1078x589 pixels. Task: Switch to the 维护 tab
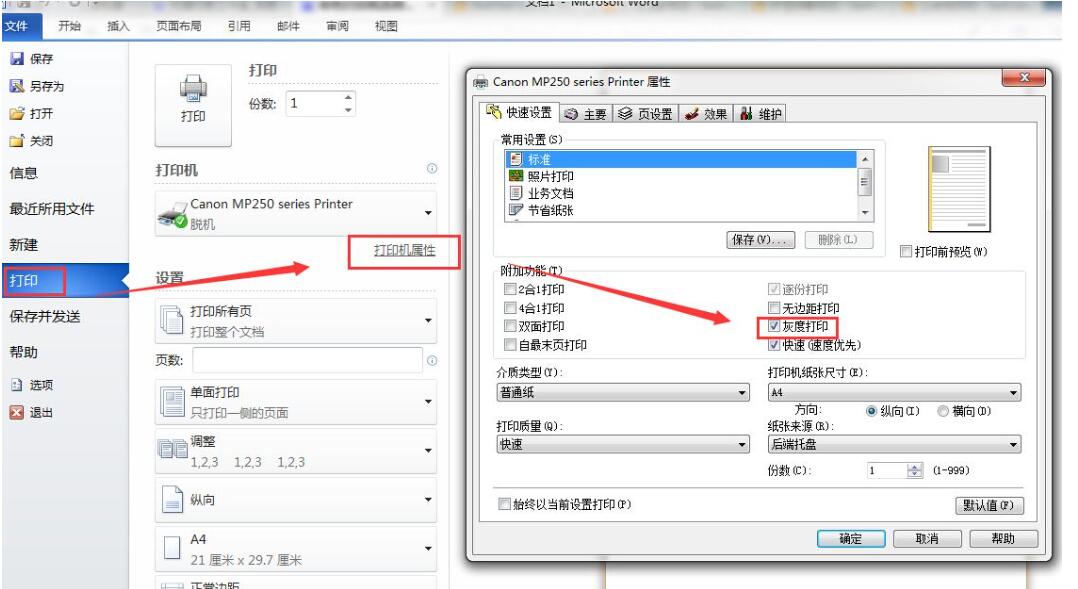pos(763,113)
